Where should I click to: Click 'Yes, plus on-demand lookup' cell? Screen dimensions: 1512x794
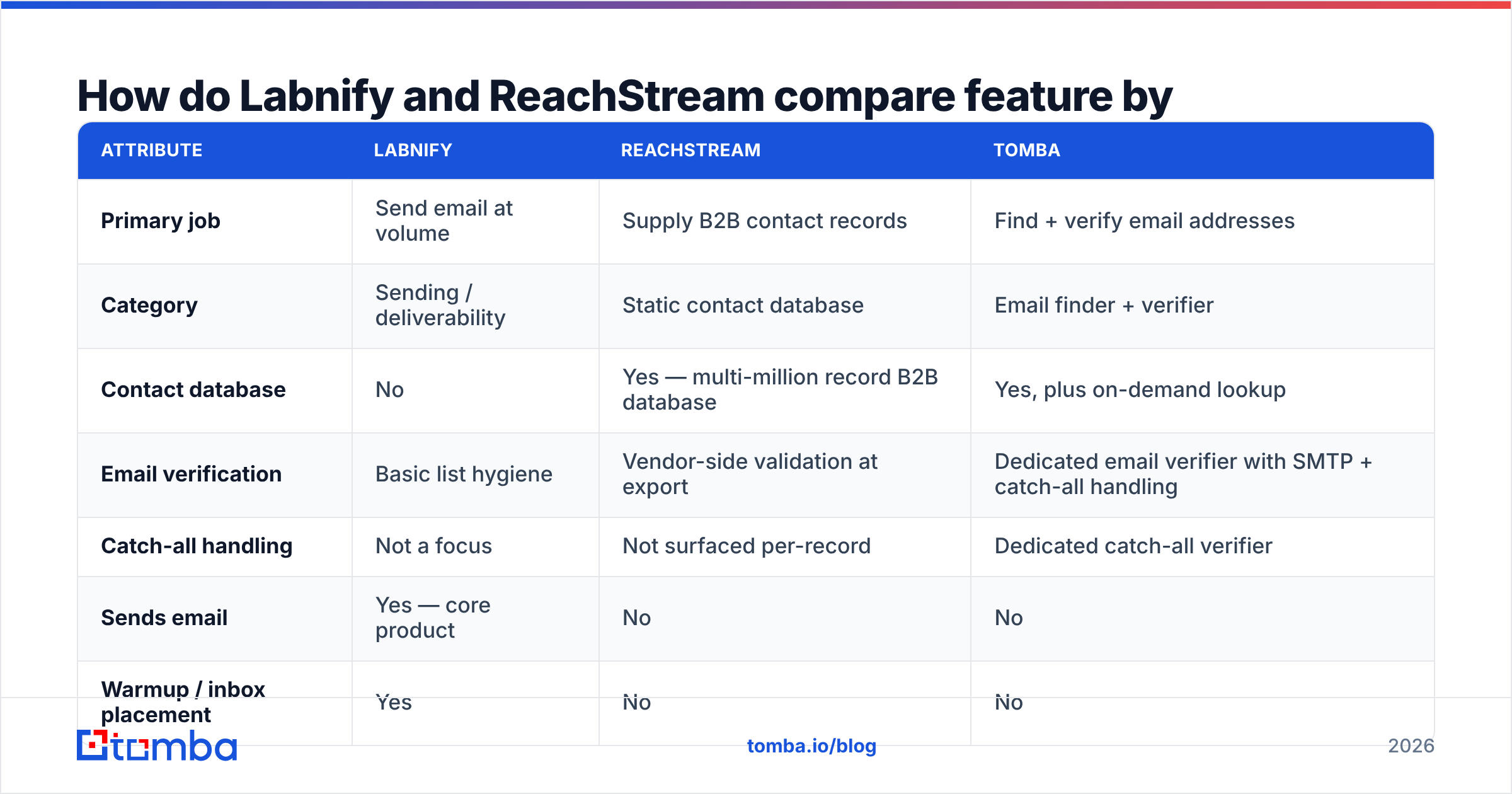(1140, 389)
